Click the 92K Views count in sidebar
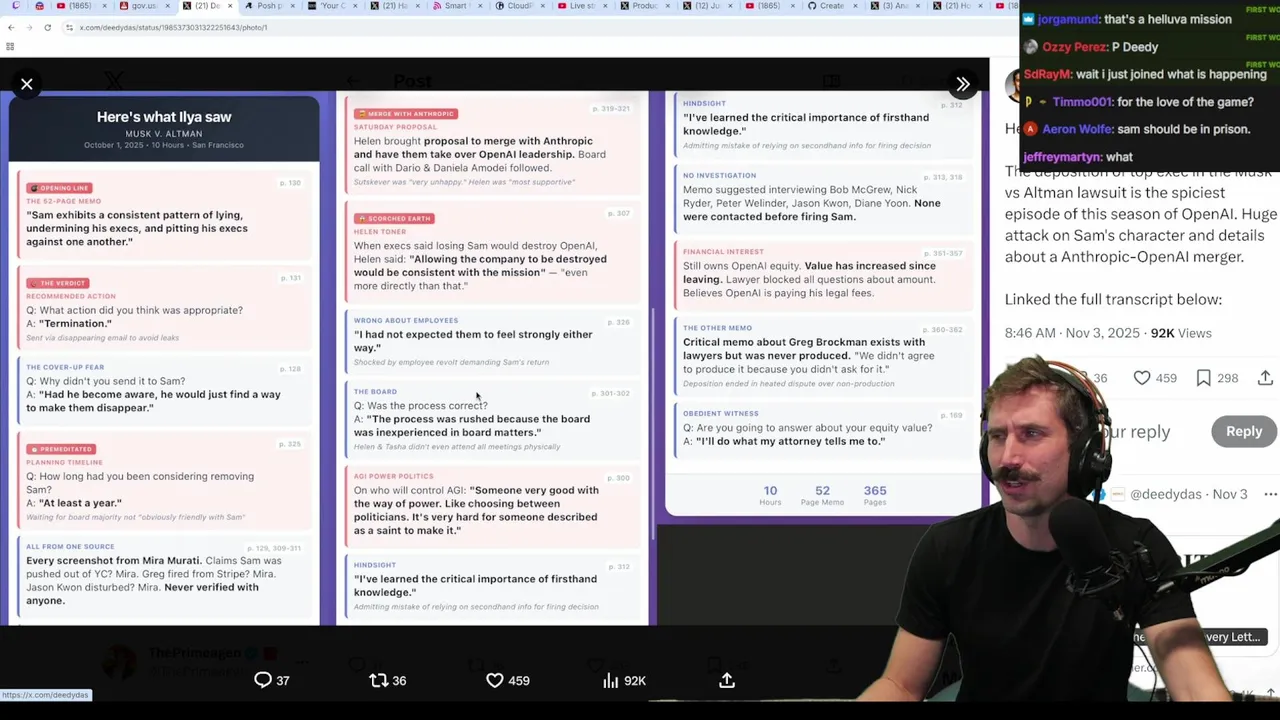1280x720 pixels. click(x=1181, y=333)
